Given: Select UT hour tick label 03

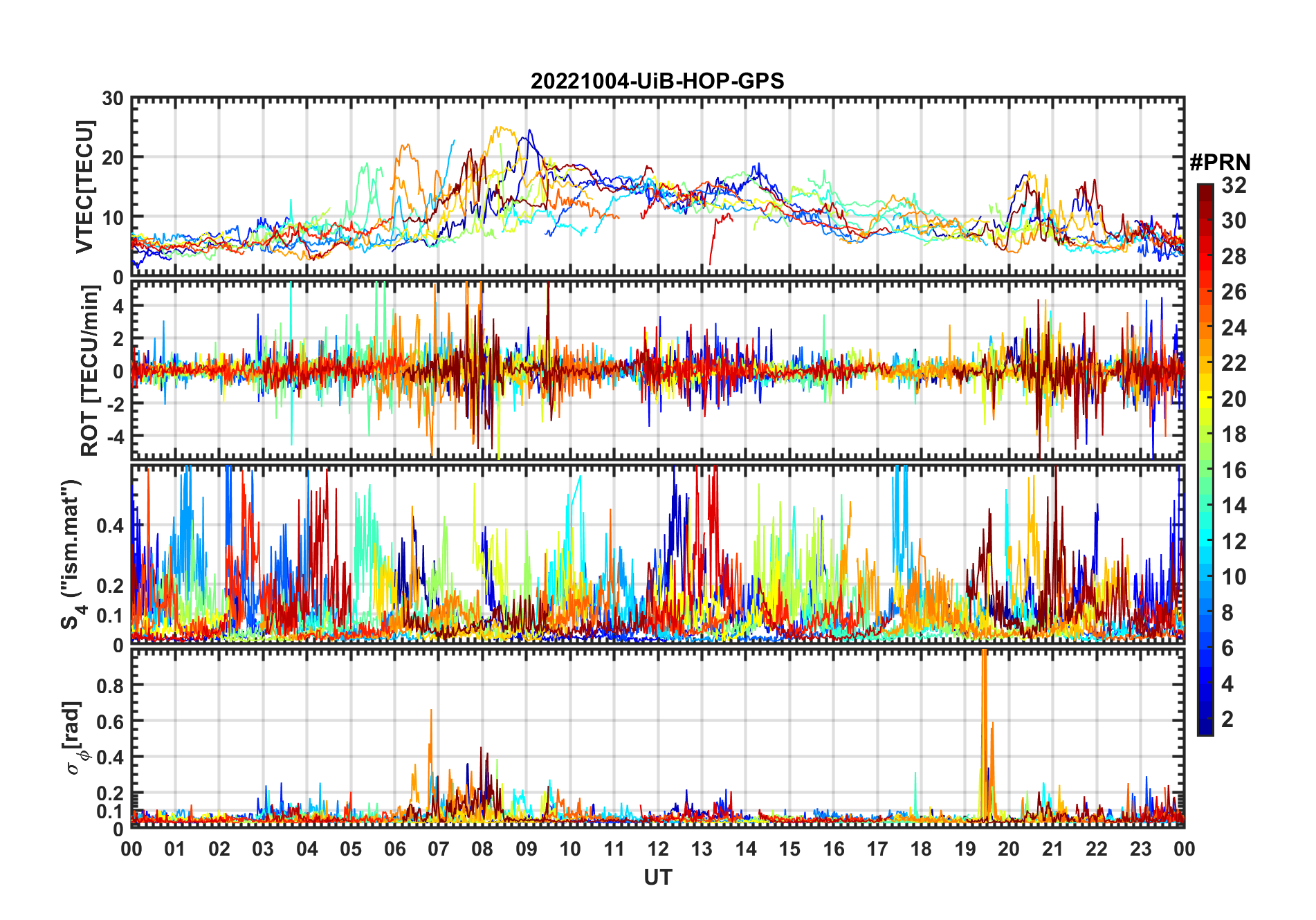Looking at the screenshot, I should tap(263, 849).
